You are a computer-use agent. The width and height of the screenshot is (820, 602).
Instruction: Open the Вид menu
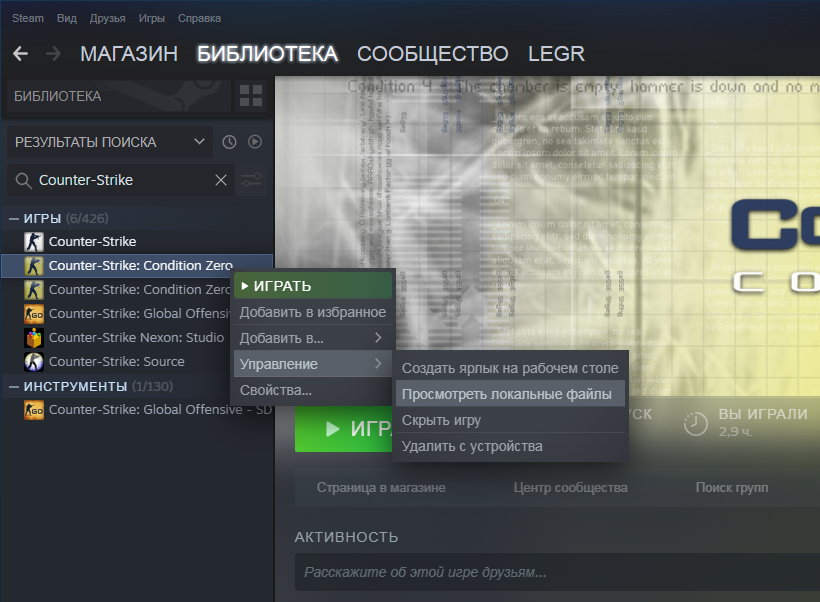click(x=66, y=18)
